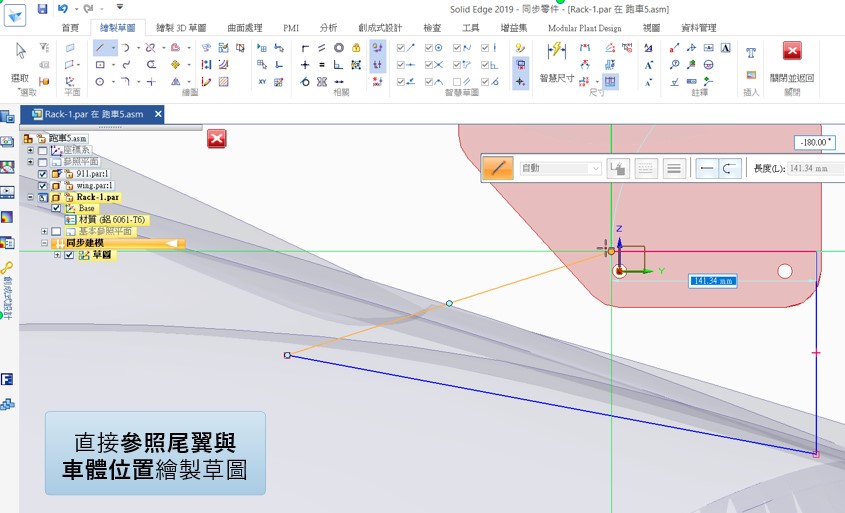
Task: Enable the unchecked parallel IntelliSketch checkbox
Action: click(x=457, y=82)
